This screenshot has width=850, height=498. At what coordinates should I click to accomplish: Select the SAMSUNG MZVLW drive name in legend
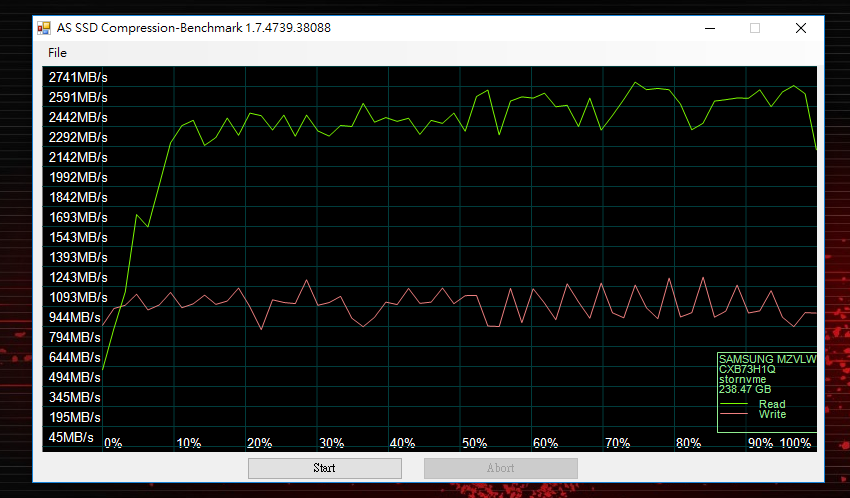tap(768, 359)
